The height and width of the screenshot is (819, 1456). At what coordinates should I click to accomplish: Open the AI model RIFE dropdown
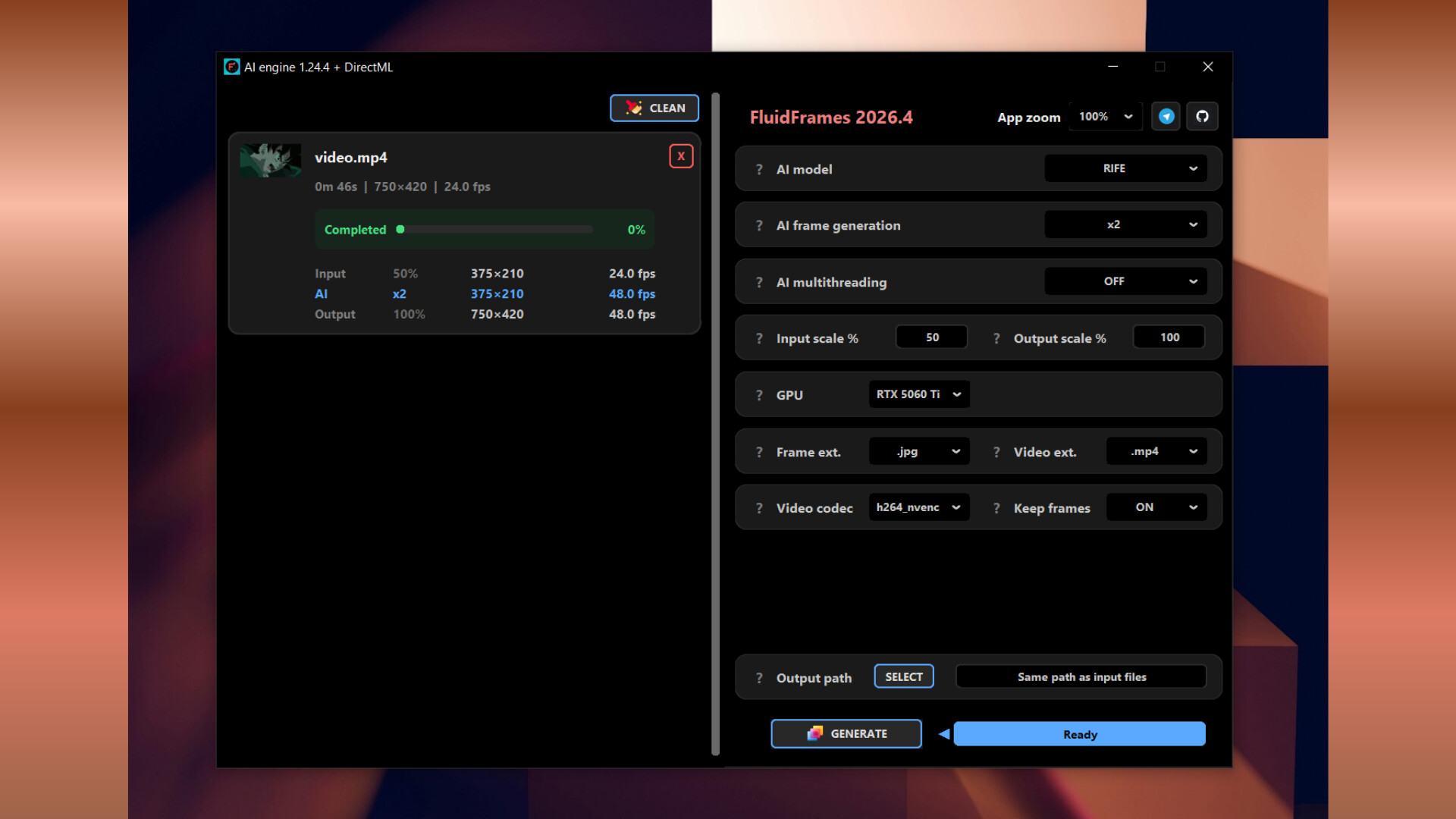1125,168
